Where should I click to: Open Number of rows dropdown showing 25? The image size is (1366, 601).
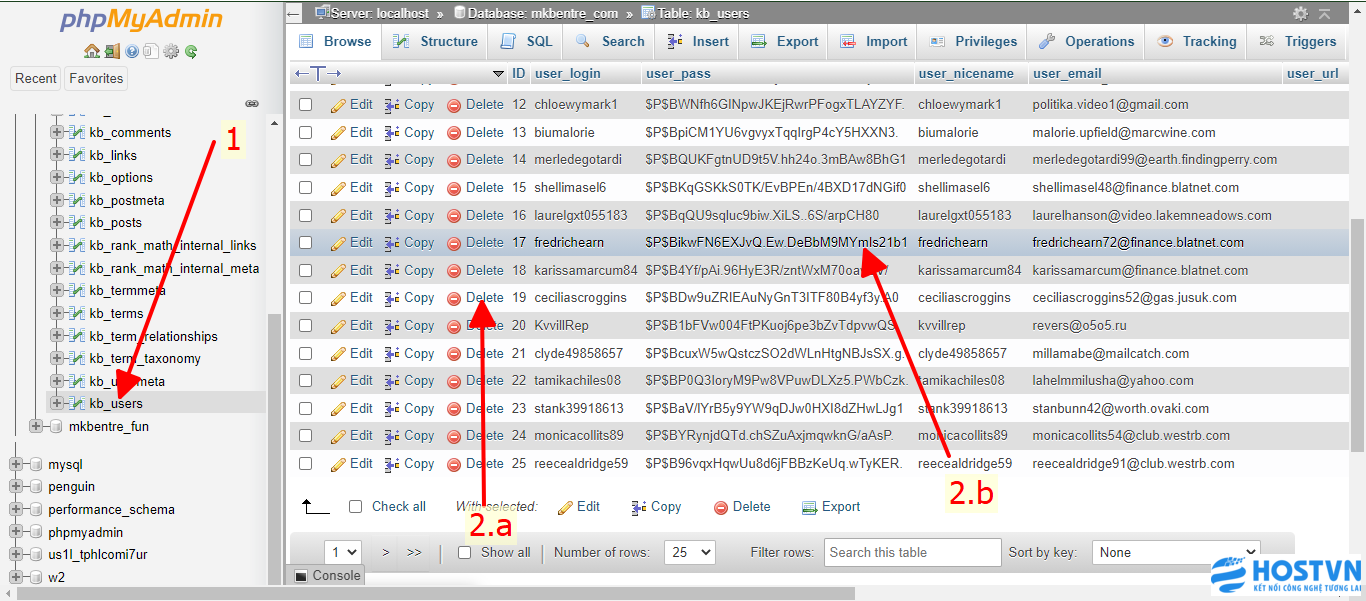tap(691, 552)
